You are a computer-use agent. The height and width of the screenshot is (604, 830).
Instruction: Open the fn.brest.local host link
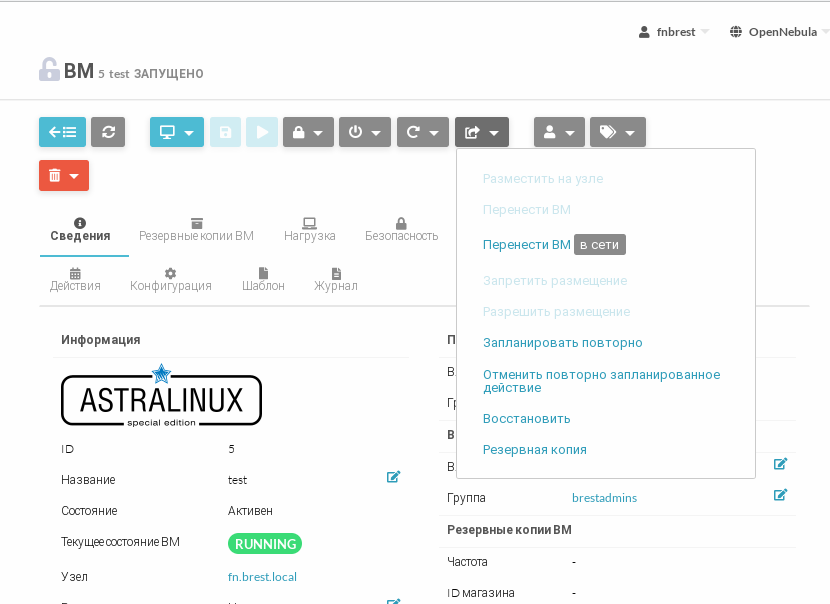(262, 577)
